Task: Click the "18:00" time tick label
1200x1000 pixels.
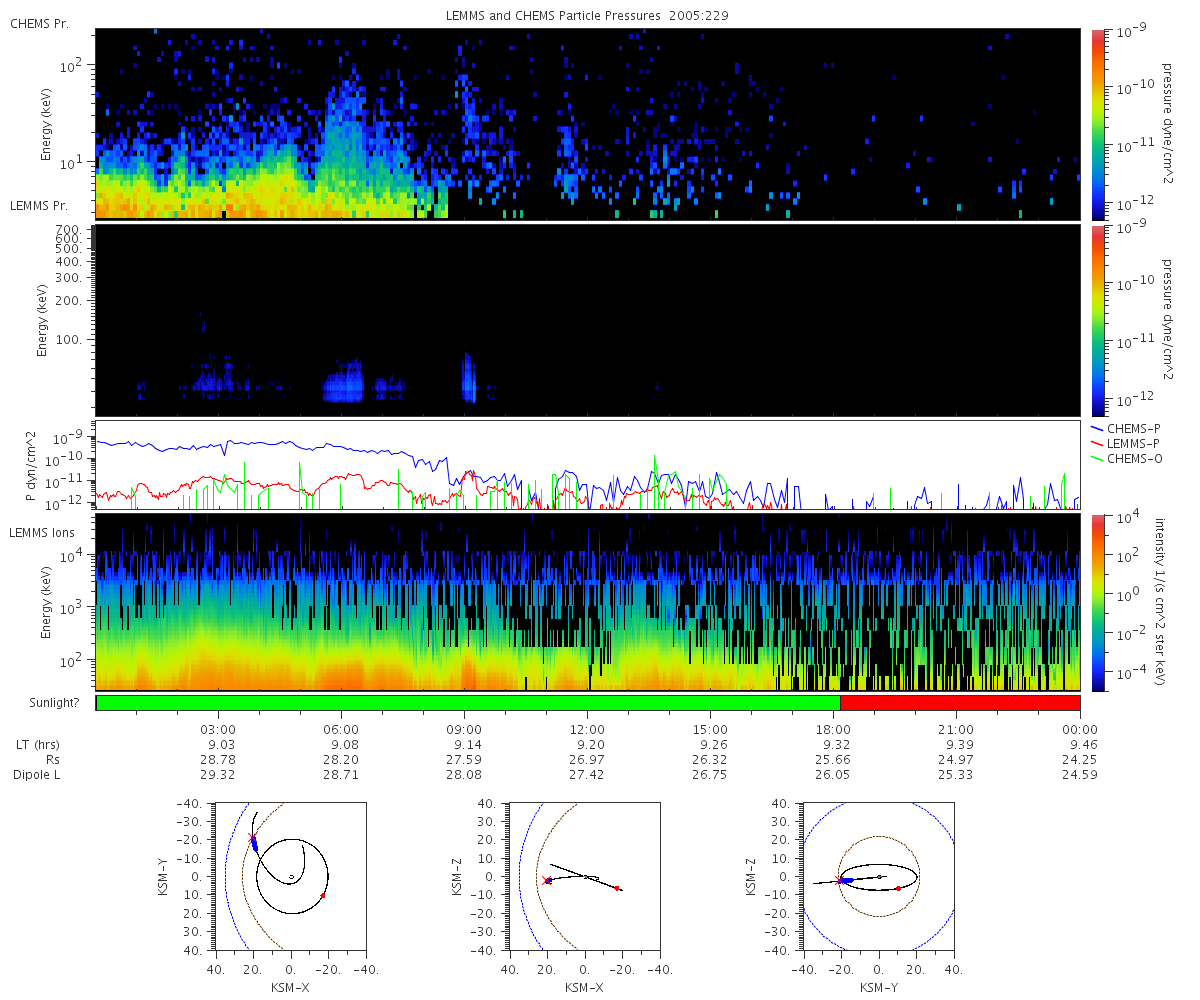Action: tap(834, 730)
